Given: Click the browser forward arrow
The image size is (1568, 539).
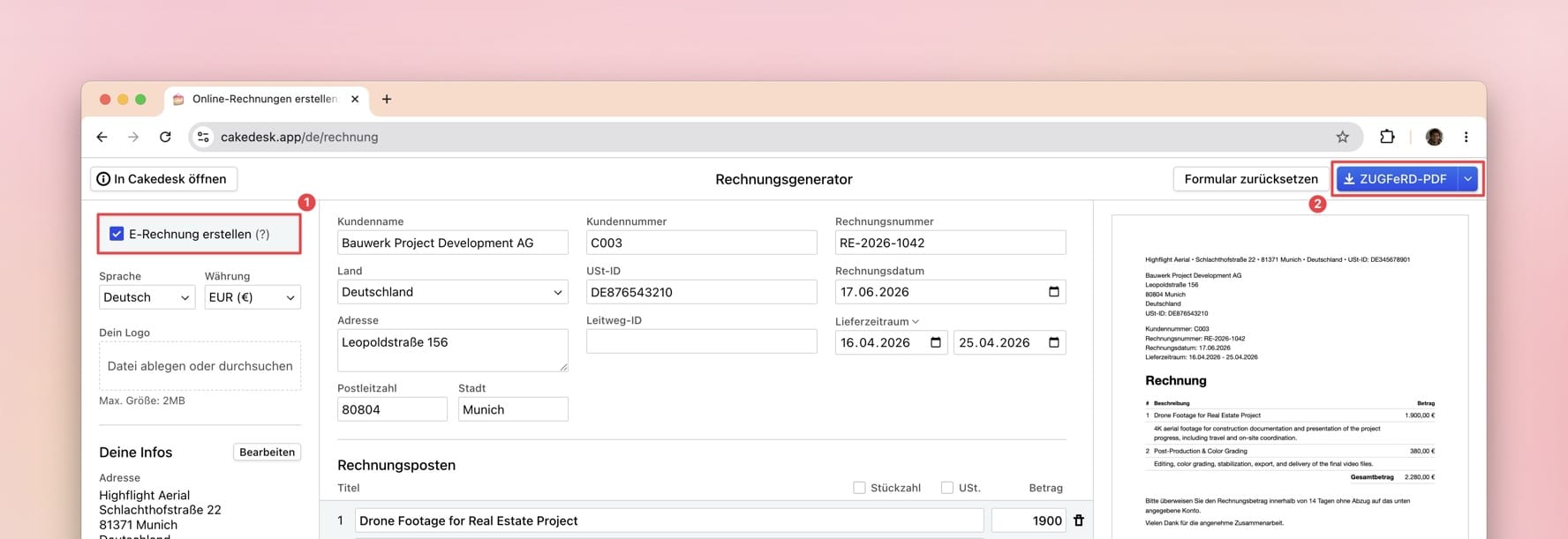Looking at the screenshot, I should (133, 137).
